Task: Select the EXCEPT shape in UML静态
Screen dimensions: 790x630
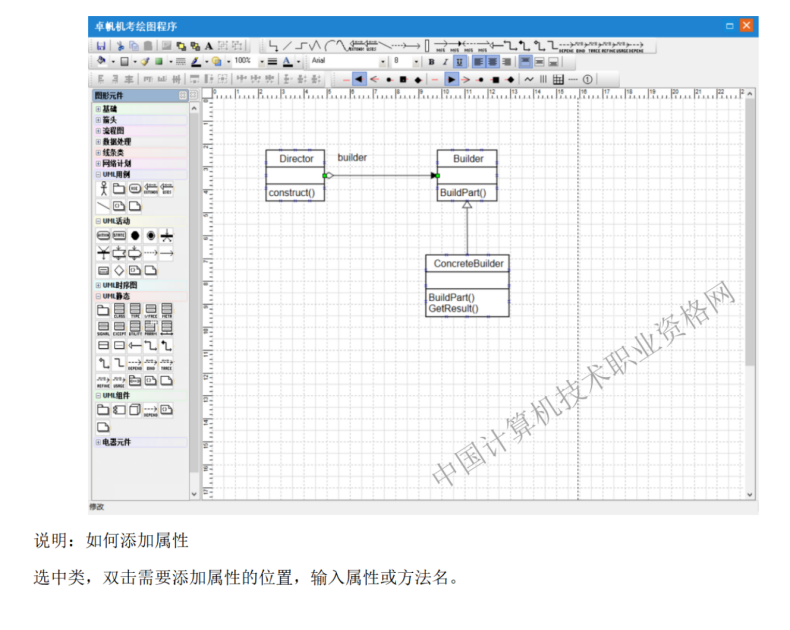Action: (x=119, y=328)
